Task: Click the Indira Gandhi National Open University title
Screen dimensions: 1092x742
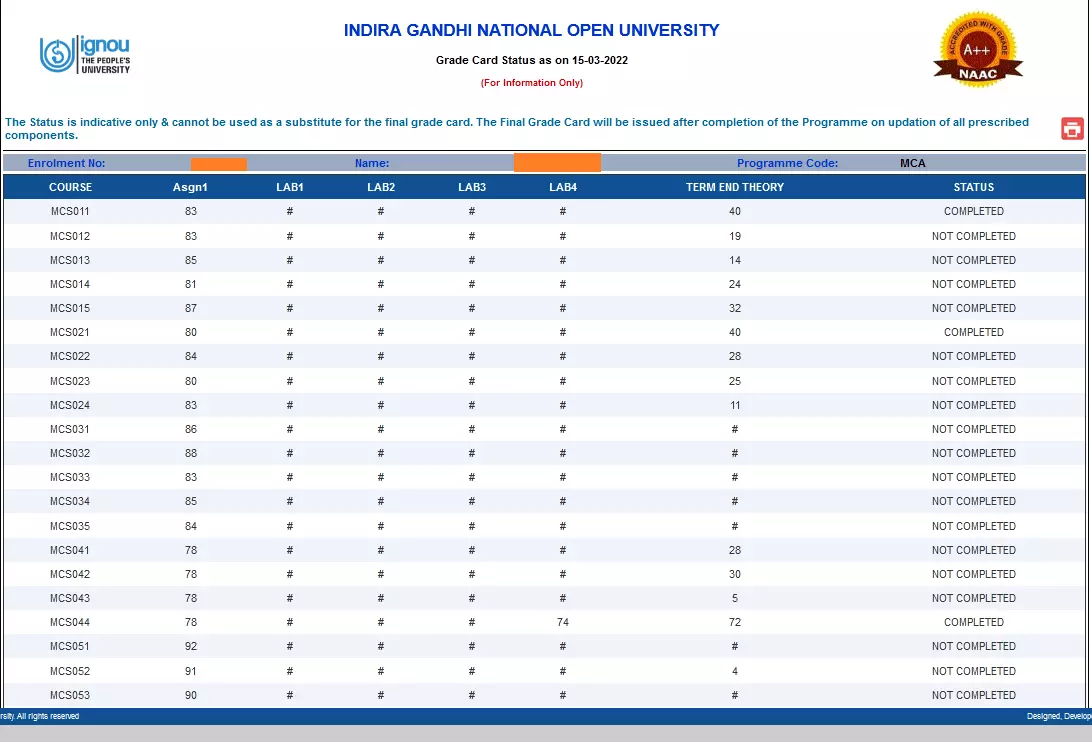Action: (x=531, y=31)
